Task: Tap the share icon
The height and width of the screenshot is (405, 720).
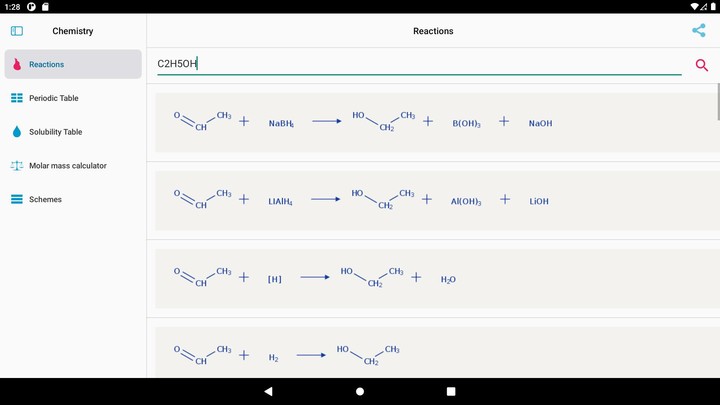Action: (x=699, y=31)
